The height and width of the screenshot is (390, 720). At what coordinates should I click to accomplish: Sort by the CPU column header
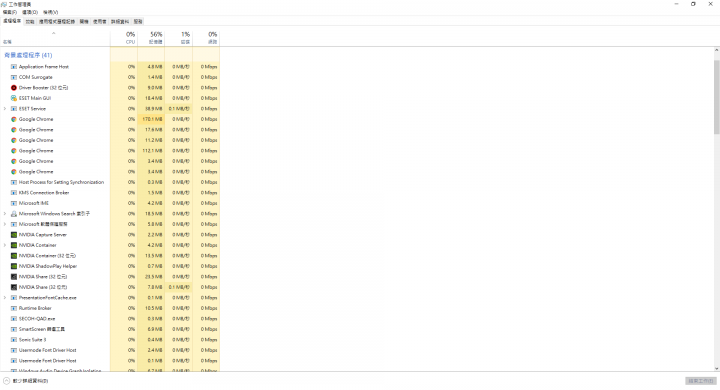tap(124, 38)
